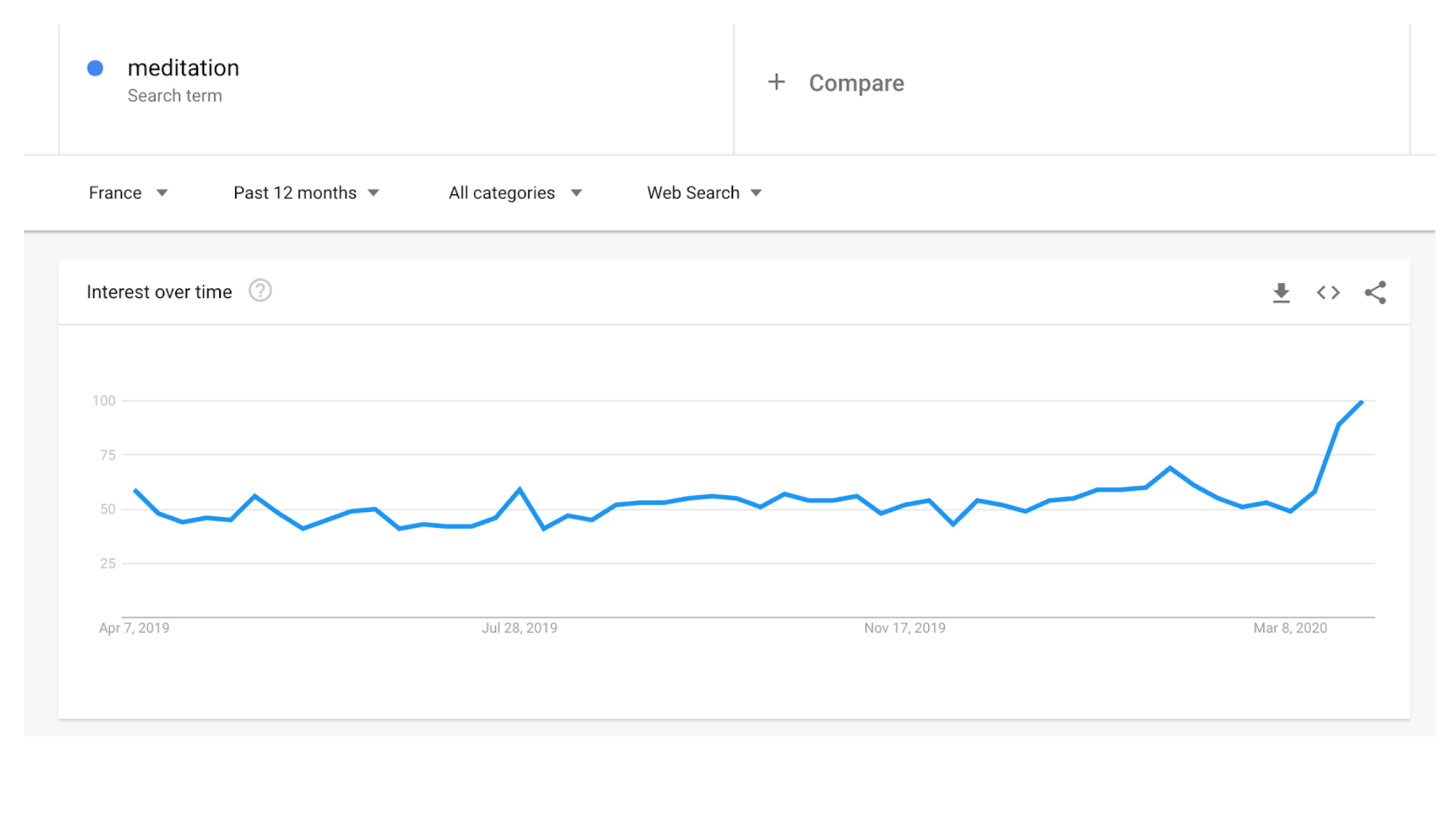This screenshot has height=819, width=1456.
Task: Click the blue dot next to meditation
Action: pyautogui.click(x=95, y=68)
